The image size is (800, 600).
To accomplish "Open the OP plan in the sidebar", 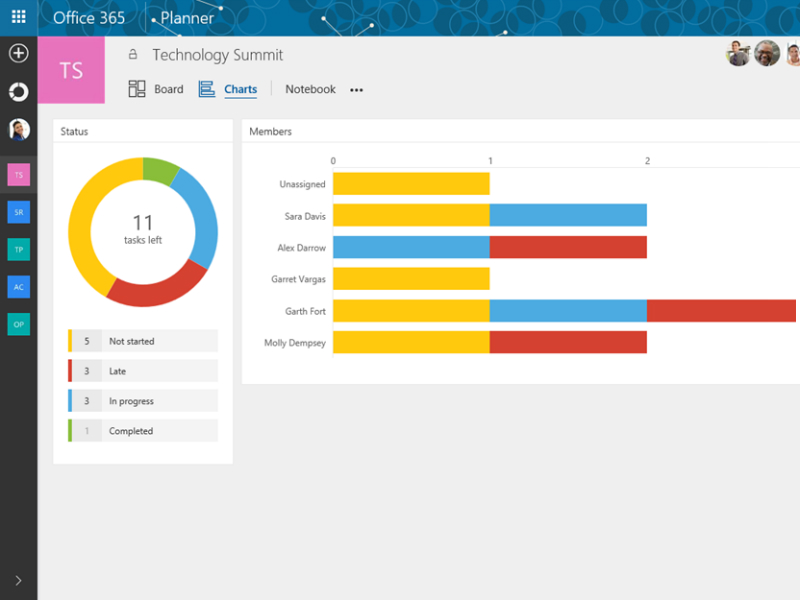I will [x=18, y=324].
